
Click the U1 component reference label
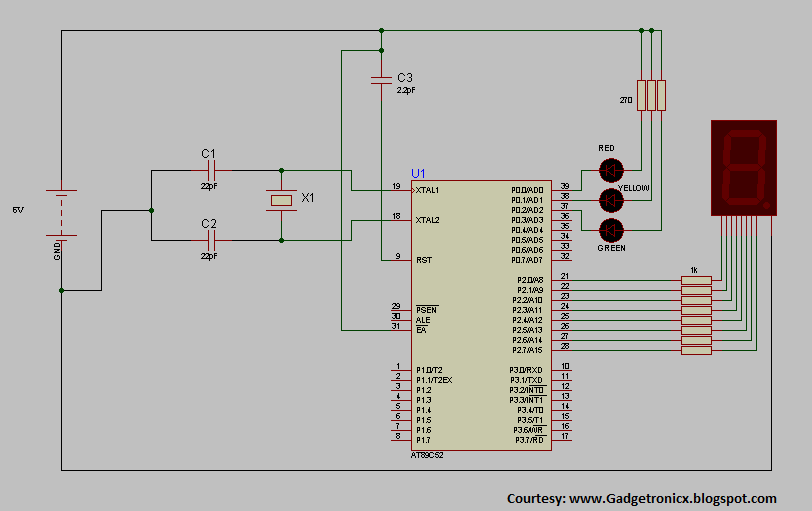click(418, 173)
